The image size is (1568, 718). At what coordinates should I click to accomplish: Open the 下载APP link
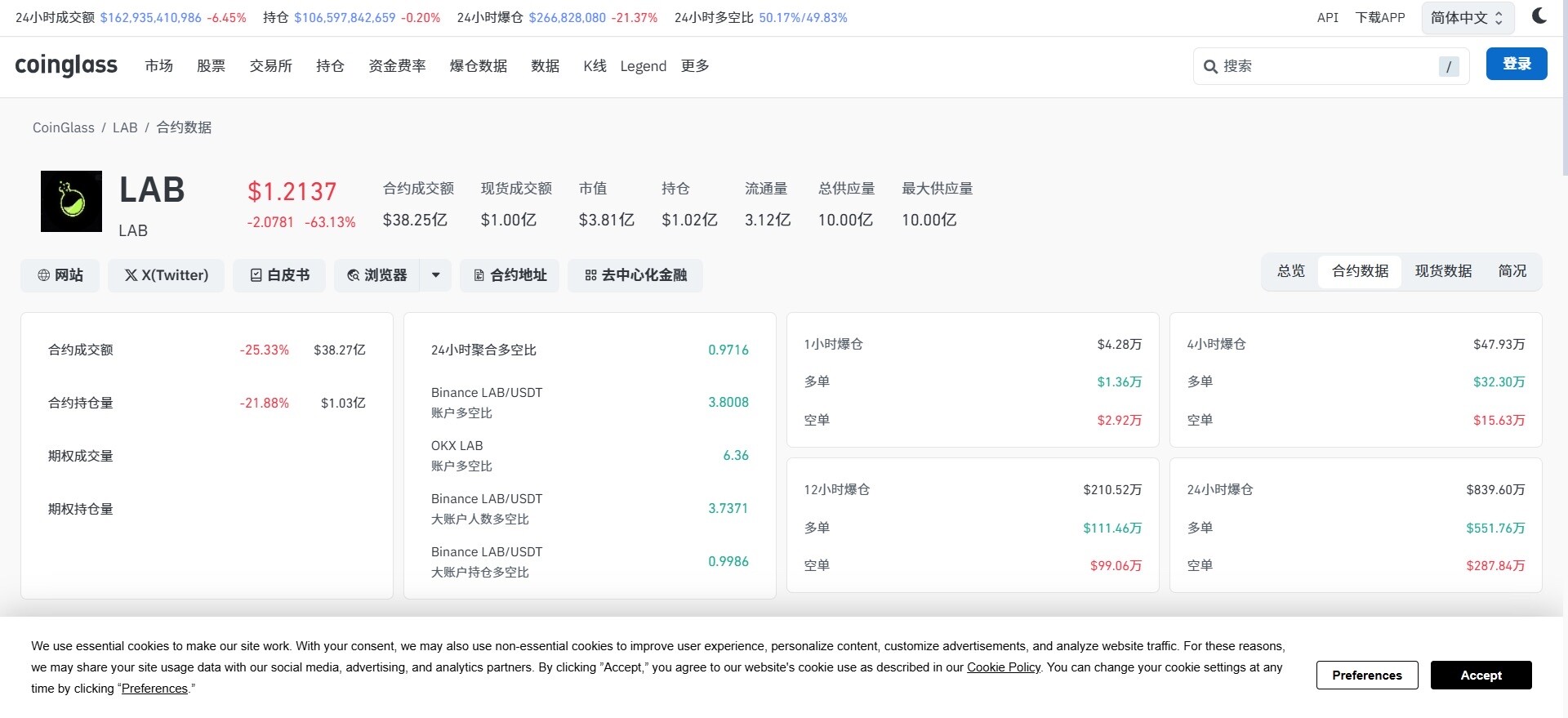point(1380,17)
